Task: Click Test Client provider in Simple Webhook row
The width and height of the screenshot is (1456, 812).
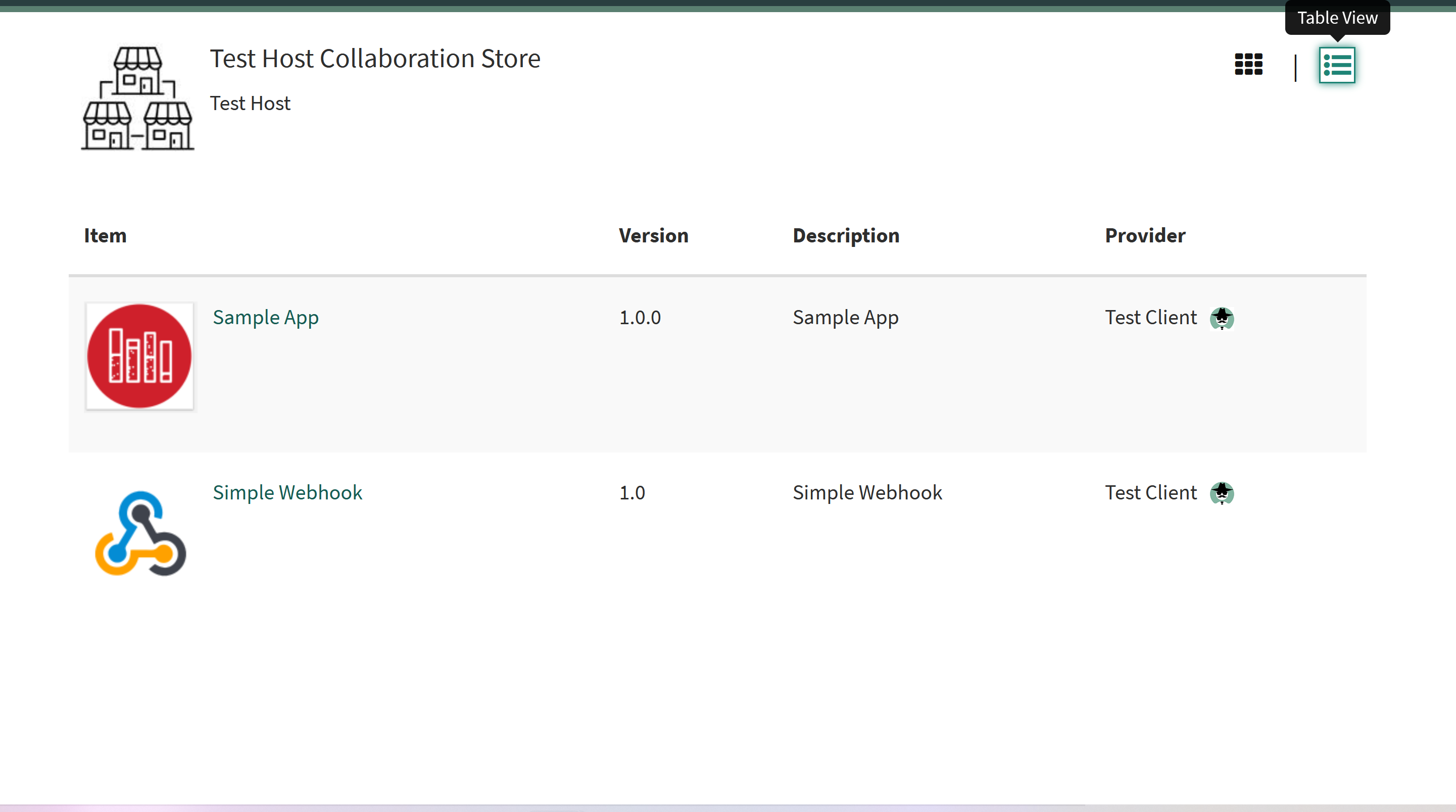Action: point(1151,493)
